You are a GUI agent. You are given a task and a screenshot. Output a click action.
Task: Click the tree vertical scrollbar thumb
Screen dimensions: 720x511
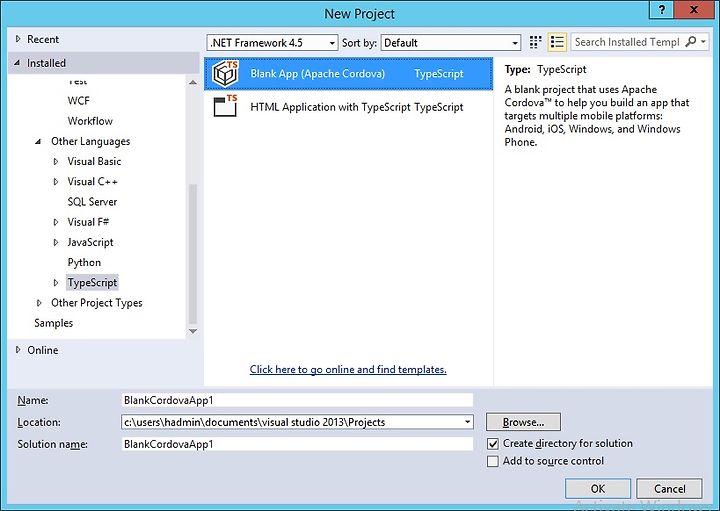pyautogui.click(x=193, y=254)
